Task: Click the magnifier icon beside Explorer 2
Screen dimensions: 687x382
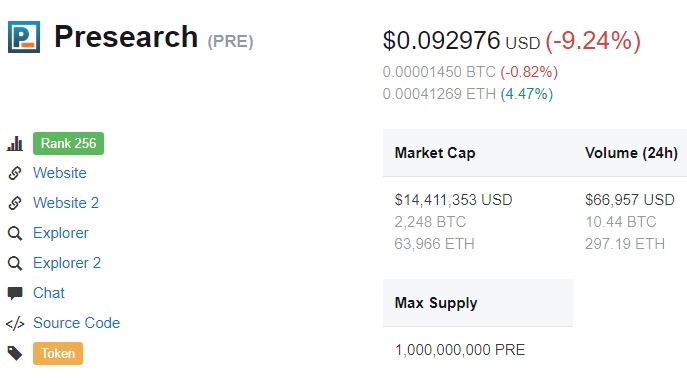Action: click(15, 263)
